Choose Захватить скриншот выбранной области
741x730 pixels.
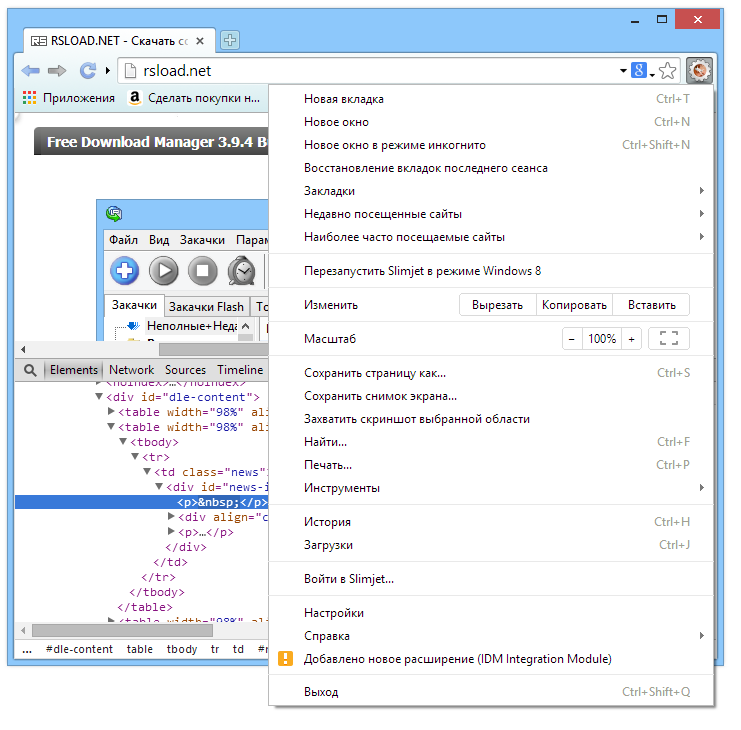491,419
